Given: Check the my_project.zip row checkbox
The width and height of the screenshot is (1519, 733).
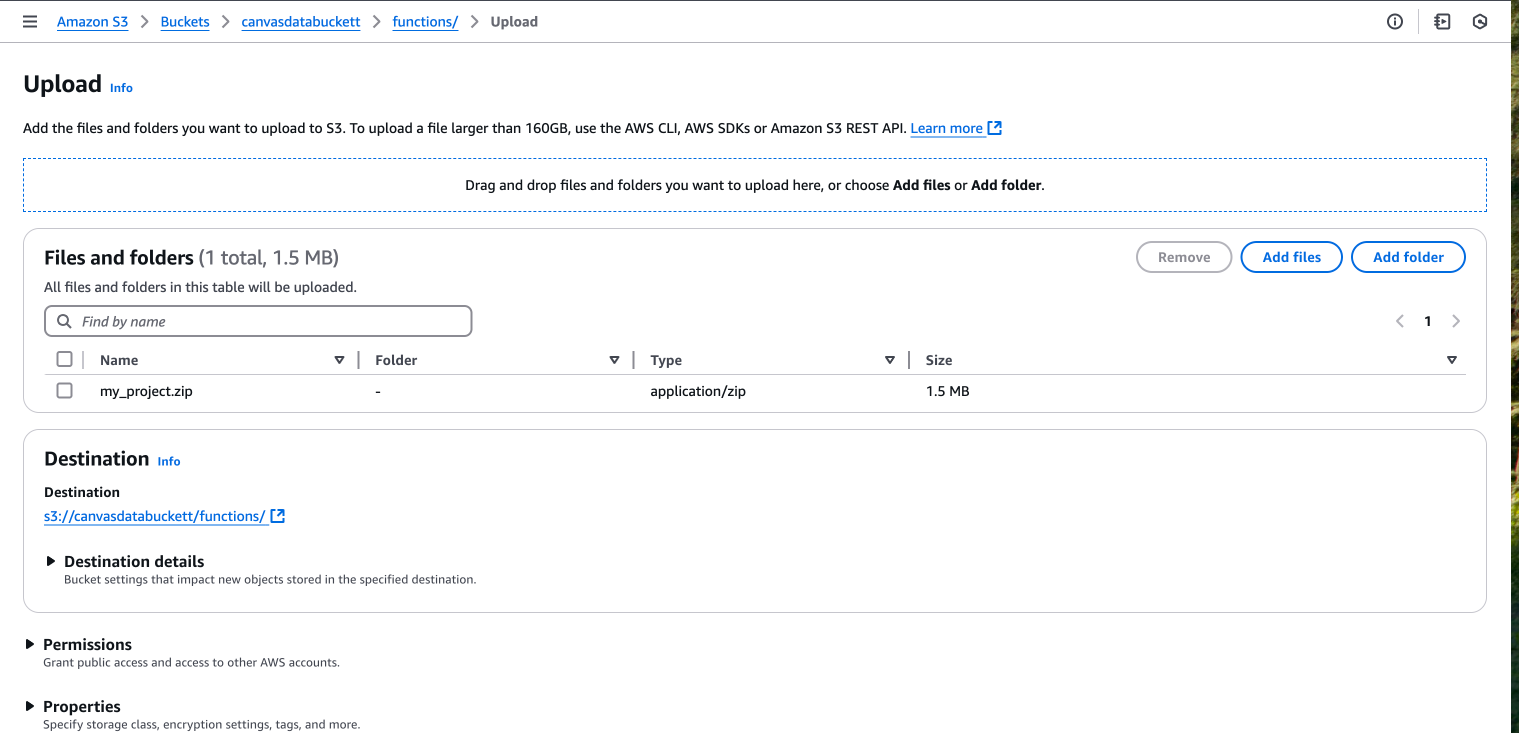Looking at the screenshot, I should click(64, 390).
